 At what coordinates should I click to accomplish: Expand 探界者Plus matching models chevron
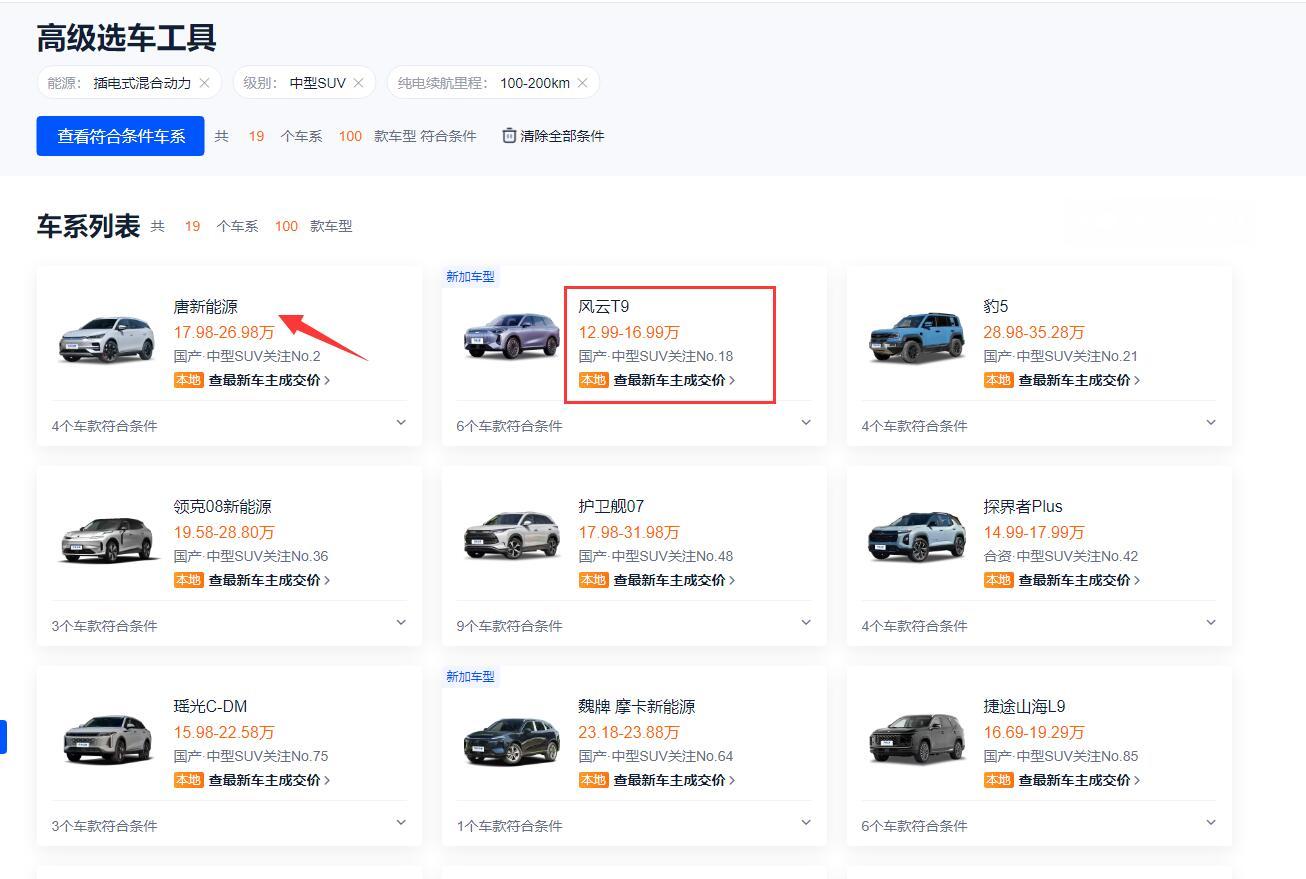1211,623
